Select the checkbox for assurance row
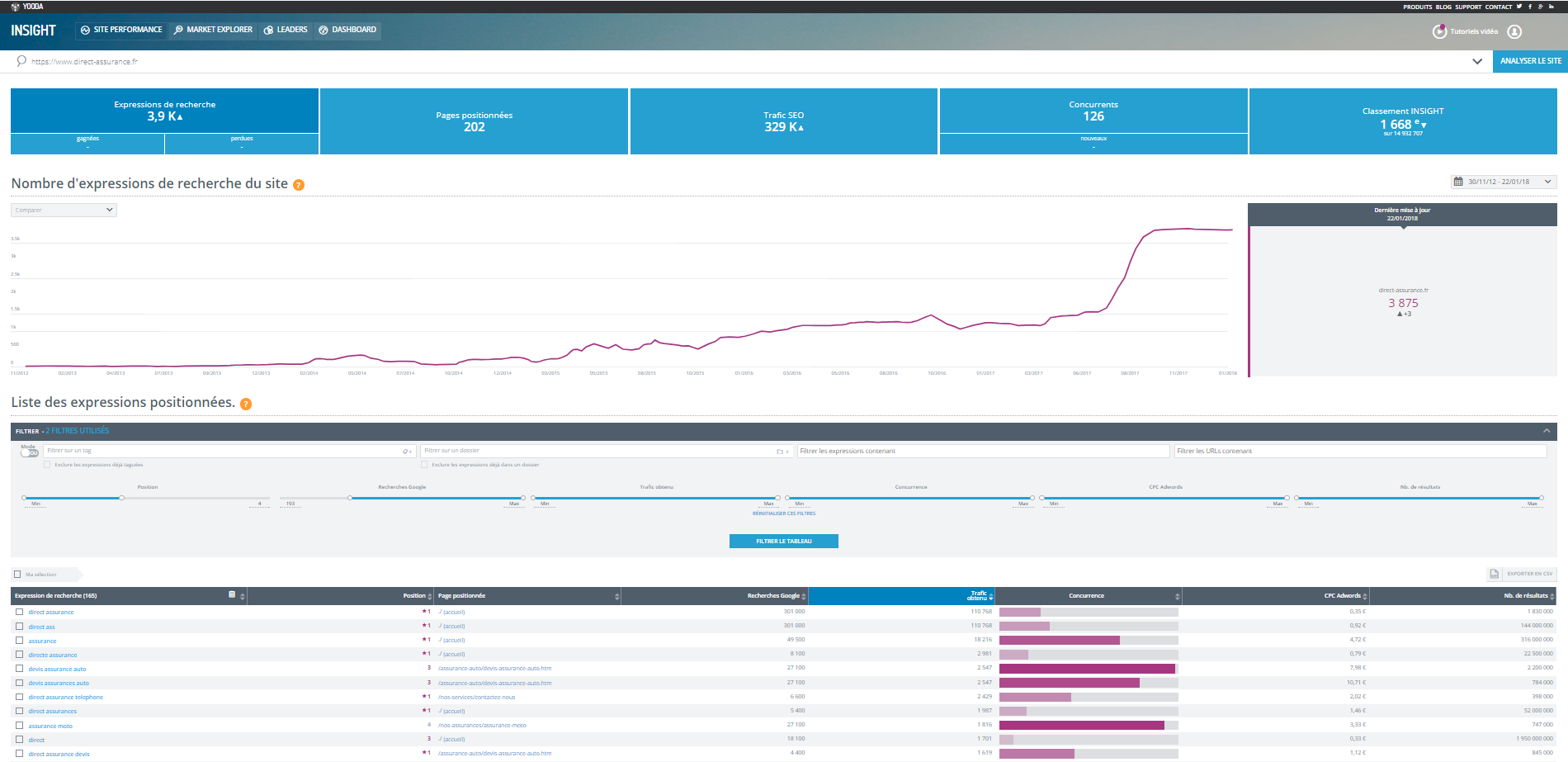The image size is (1568, 762). 19,641
